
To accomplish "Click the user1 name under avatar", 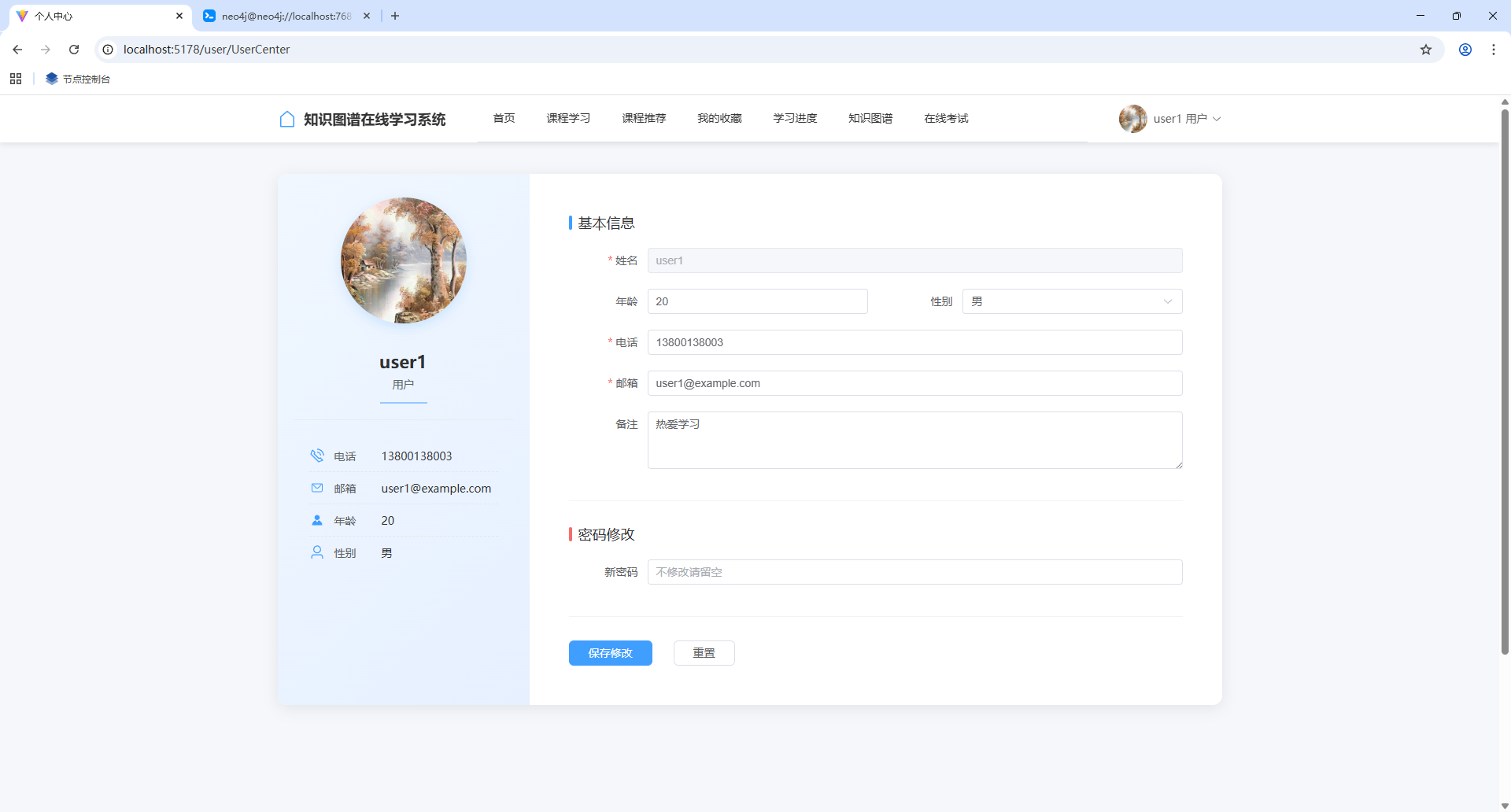I will click(x=403, y=362).
